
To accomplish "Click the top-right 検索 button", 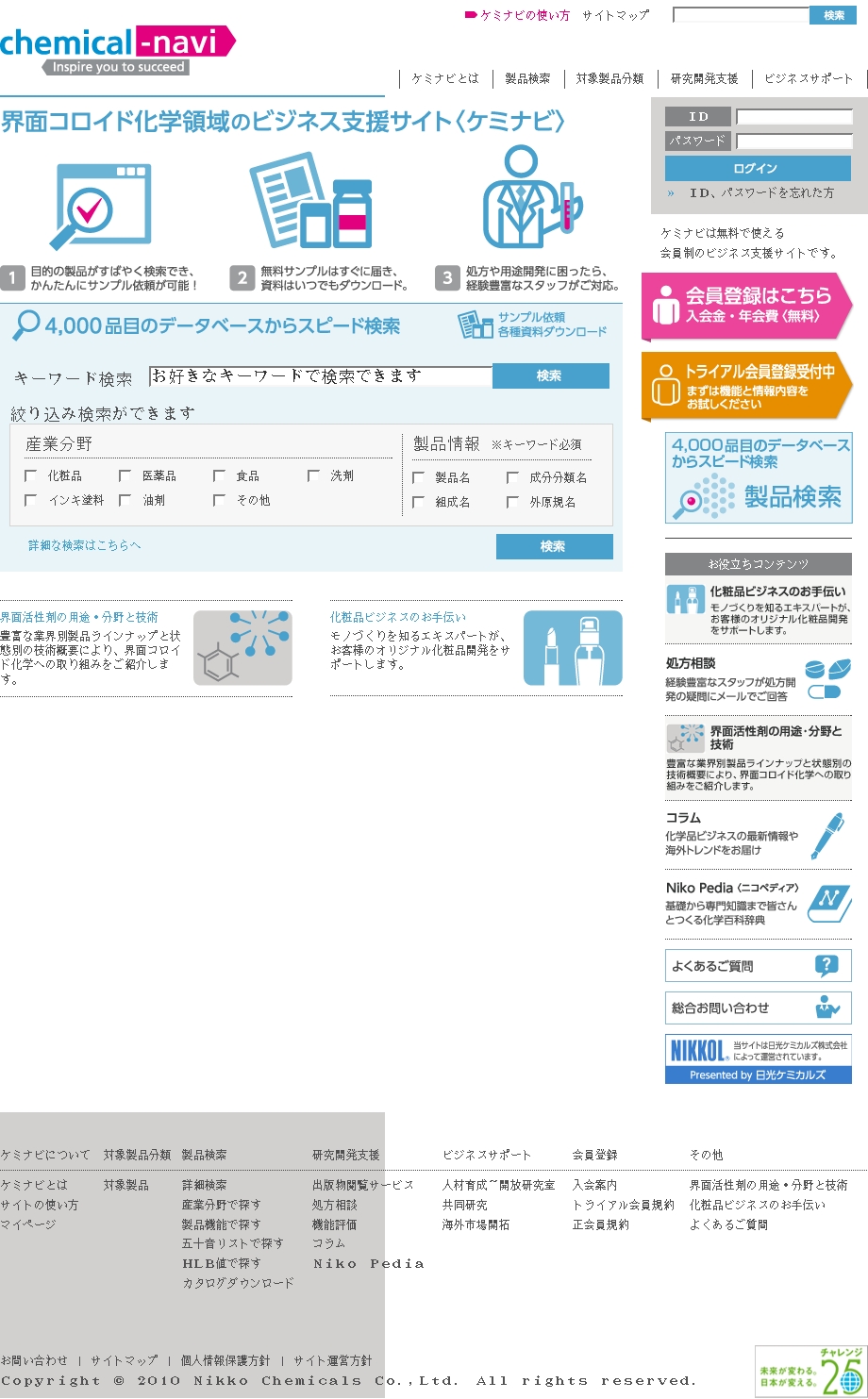I will click(834, 15).
